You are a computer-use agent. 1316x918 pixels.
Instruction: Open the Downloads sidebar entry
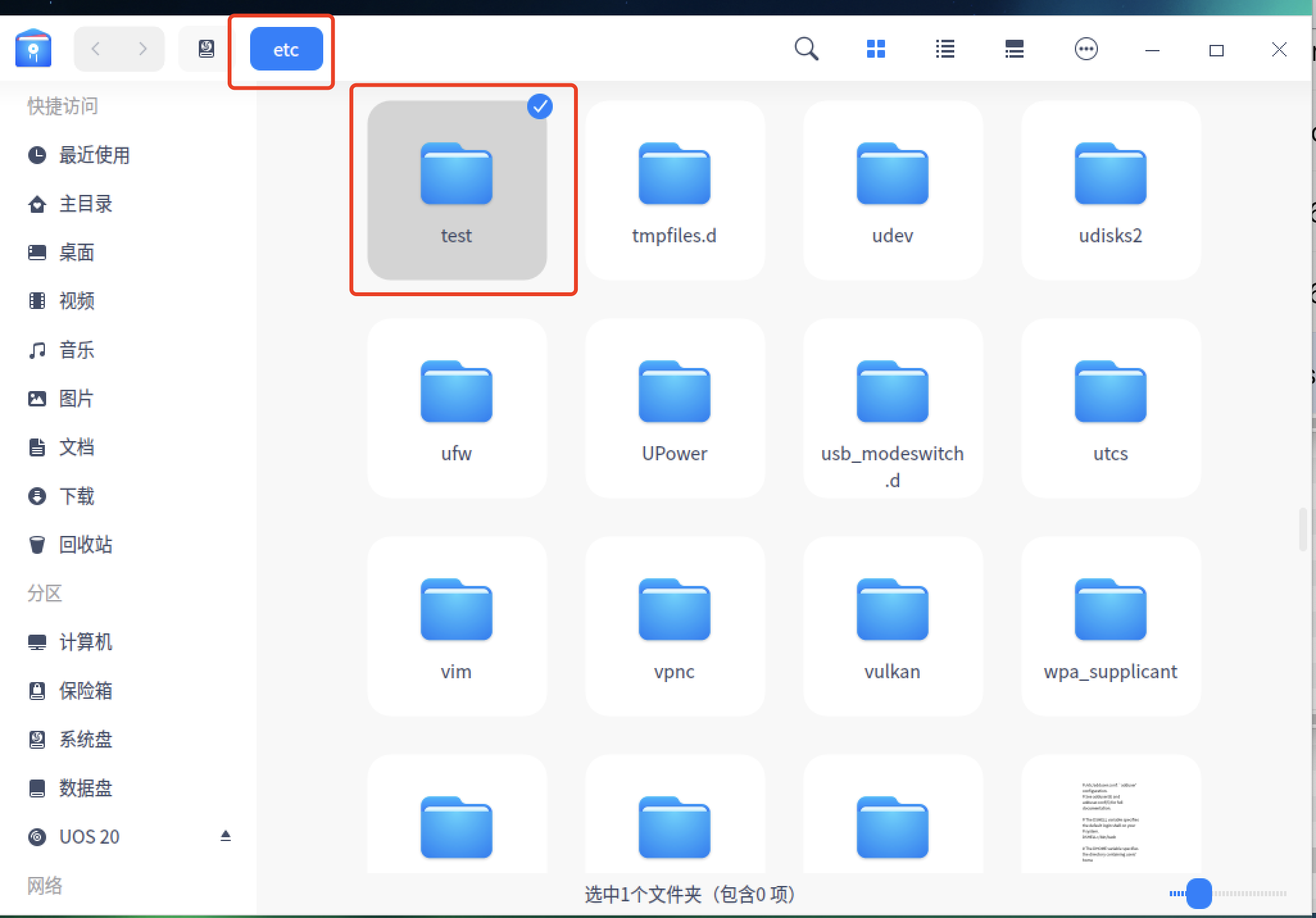[x=76, y=496]
